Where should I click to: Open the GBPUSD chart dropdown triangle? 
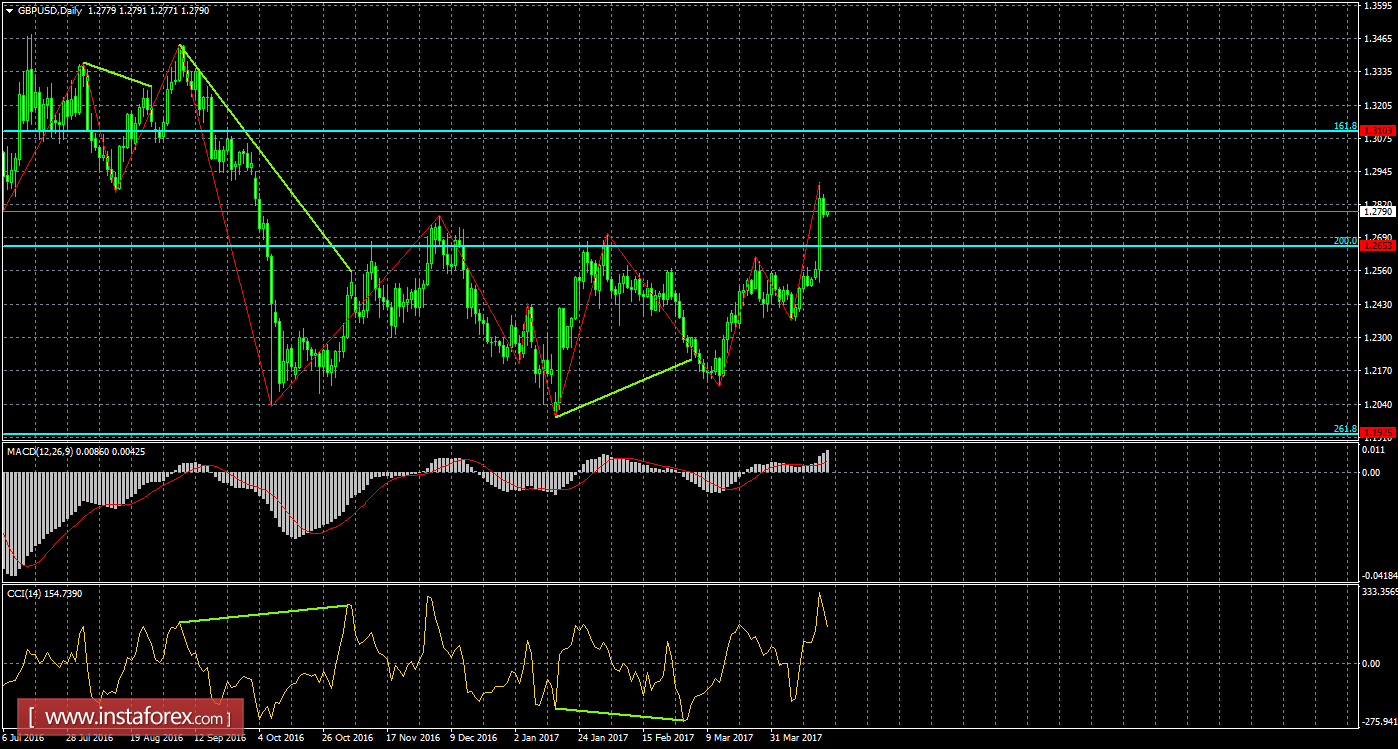click(x=10, y=7)
